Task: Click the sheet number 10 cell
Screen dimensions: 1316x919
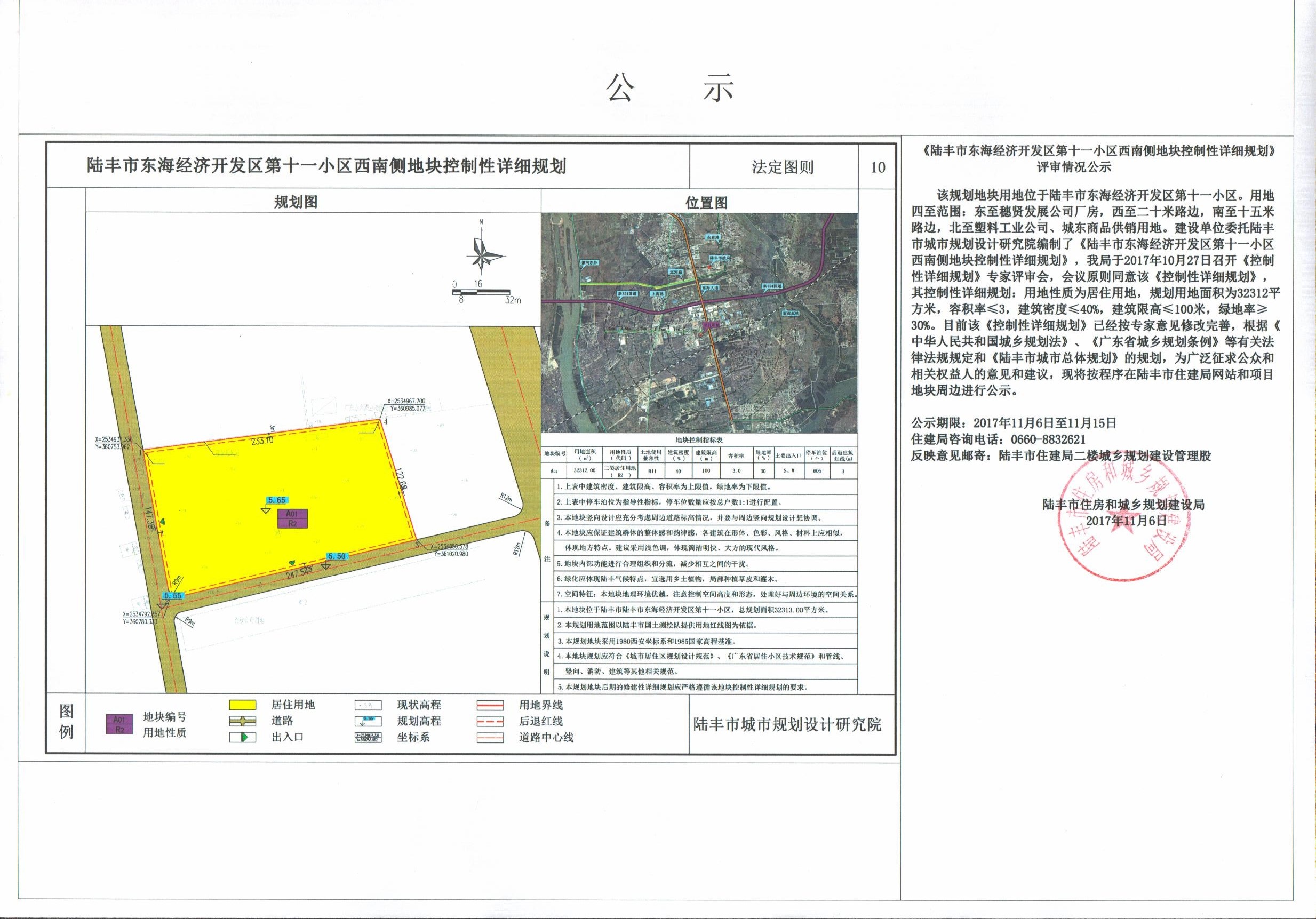Action: tap(878, 167)
